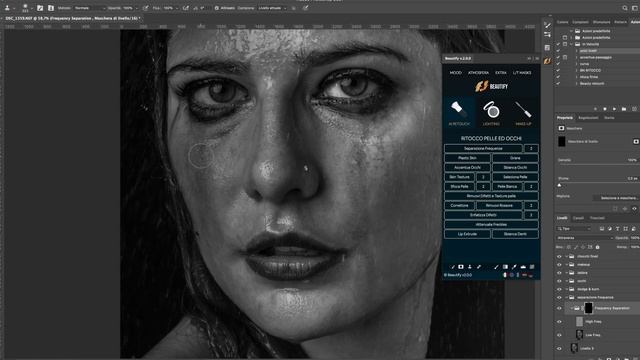Click the Italian flag language icon in Beautify
640x360 pixels.
point(505,275)
